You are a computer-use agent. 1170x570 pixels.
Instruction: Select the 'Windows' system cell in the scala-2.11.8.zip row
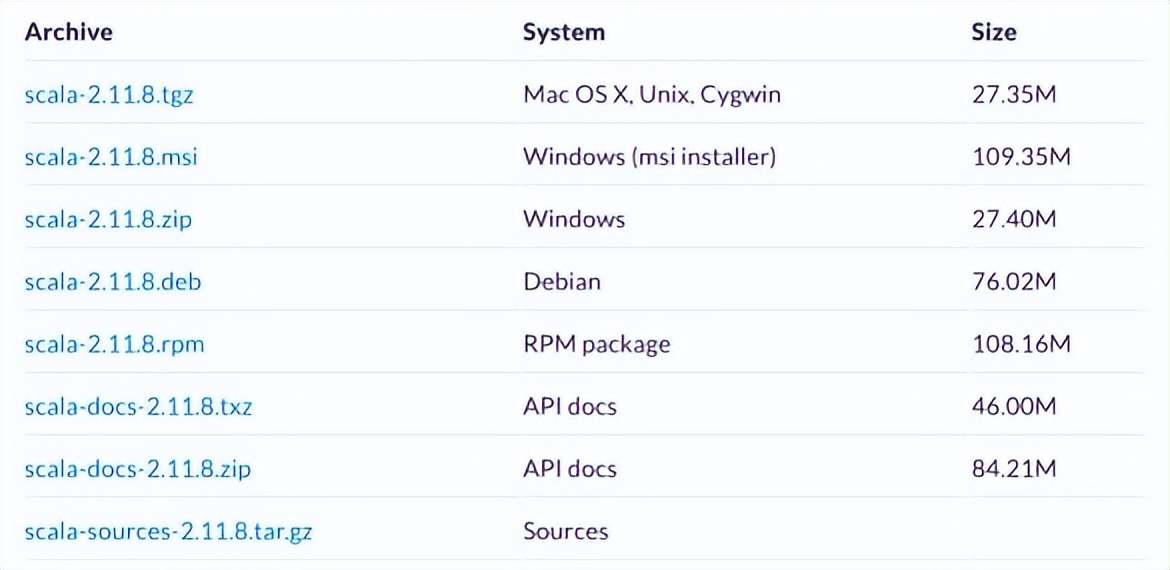pyautogui.click(x=574, y=220)
